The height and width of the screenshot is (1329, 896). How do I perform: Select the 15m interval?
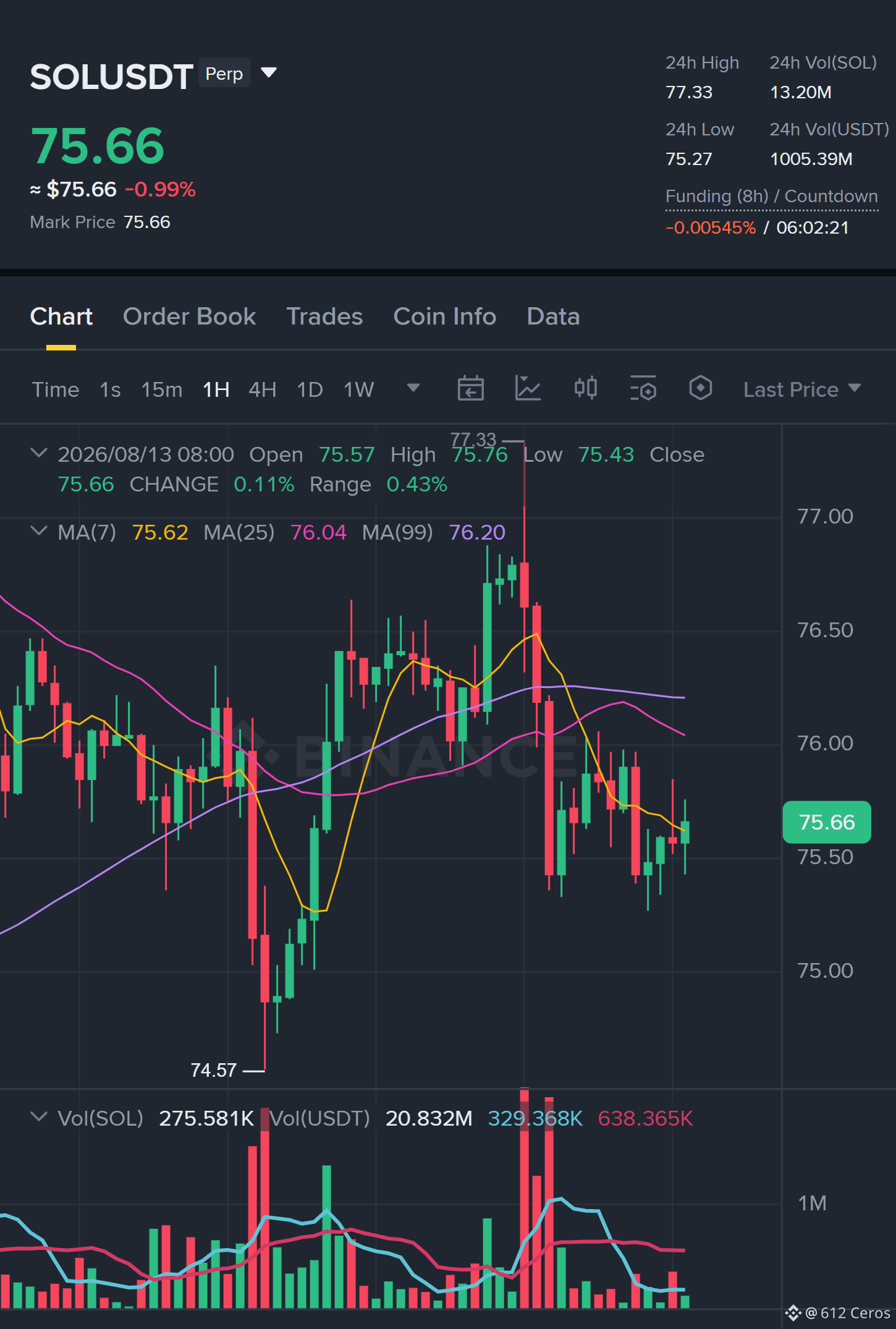point(162,389)
